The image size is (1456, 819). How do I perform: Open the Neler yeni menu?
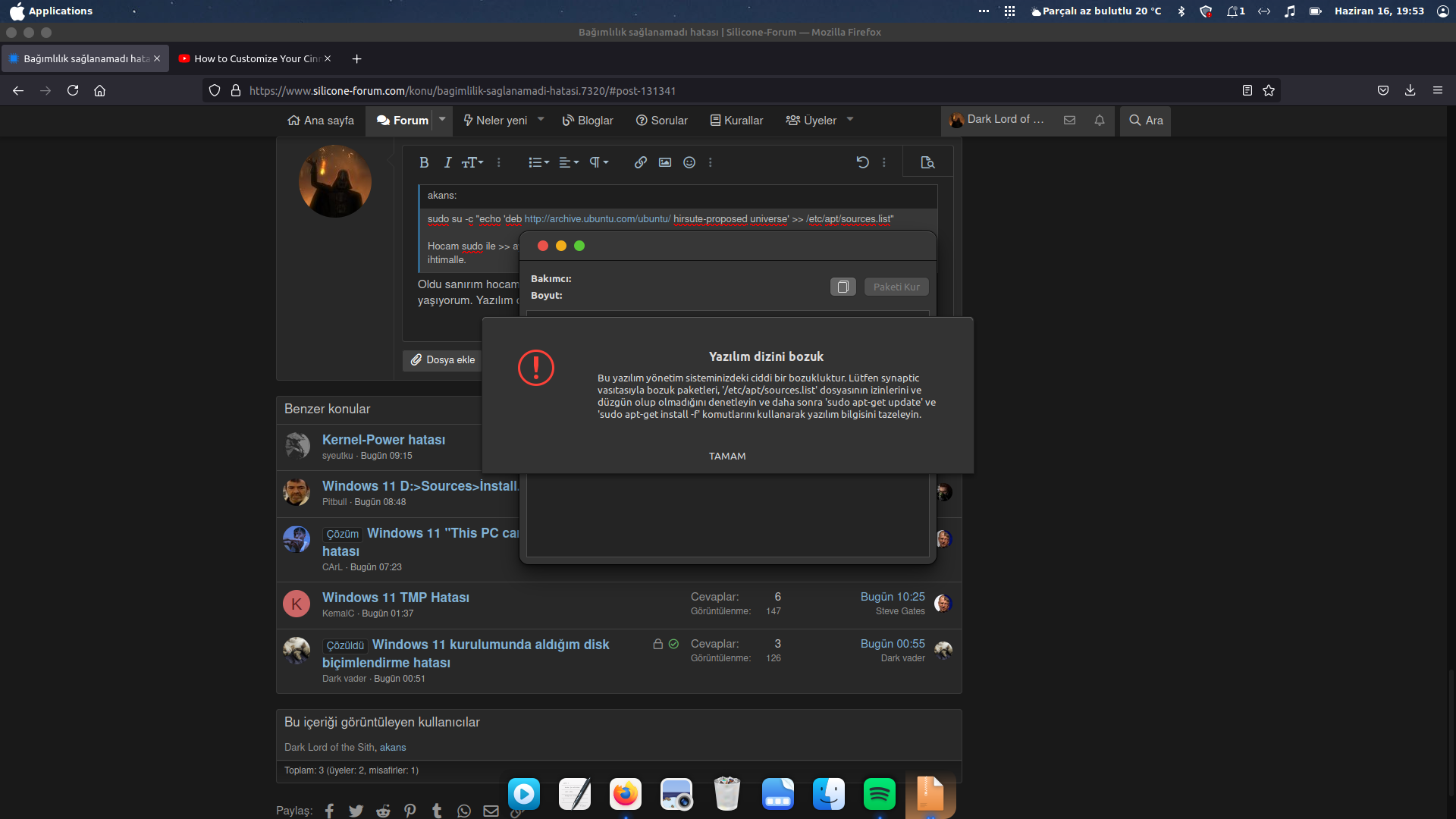(x=495, y=121)
